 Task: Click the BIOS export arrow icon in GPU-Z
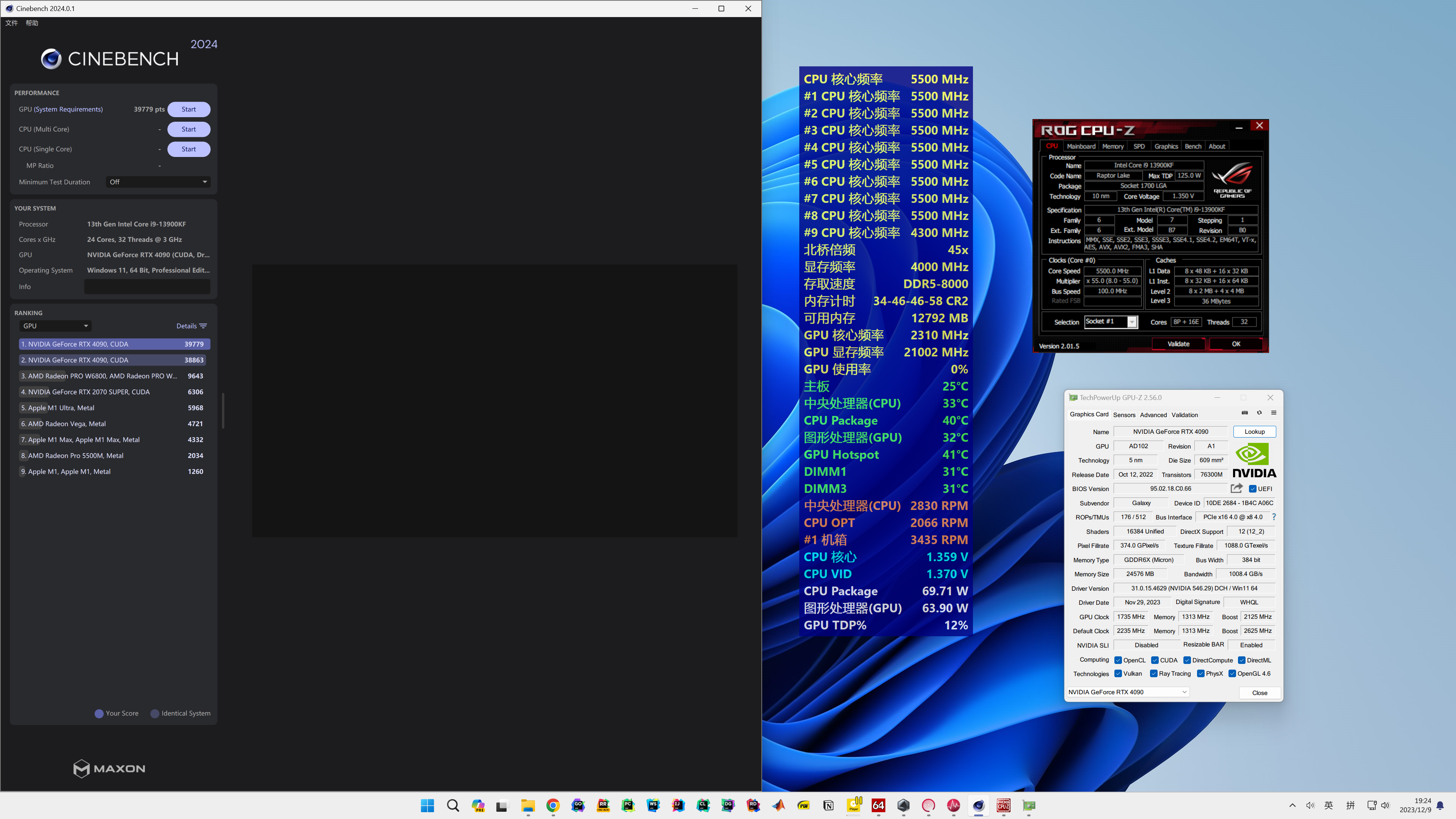(1237, 488)
